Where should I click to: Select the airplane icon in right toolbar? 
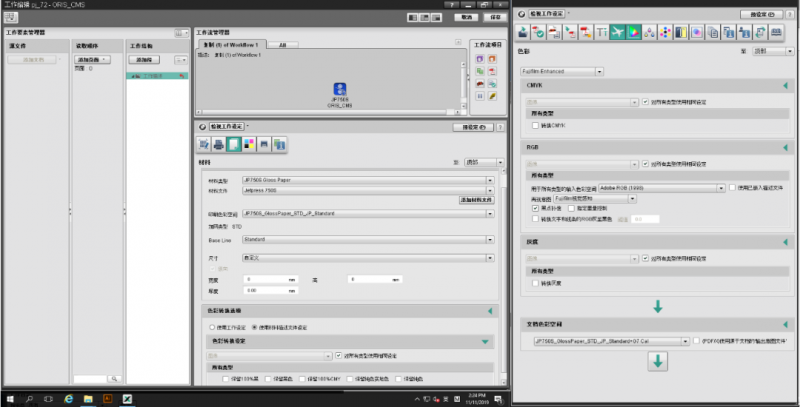(618, 33)
